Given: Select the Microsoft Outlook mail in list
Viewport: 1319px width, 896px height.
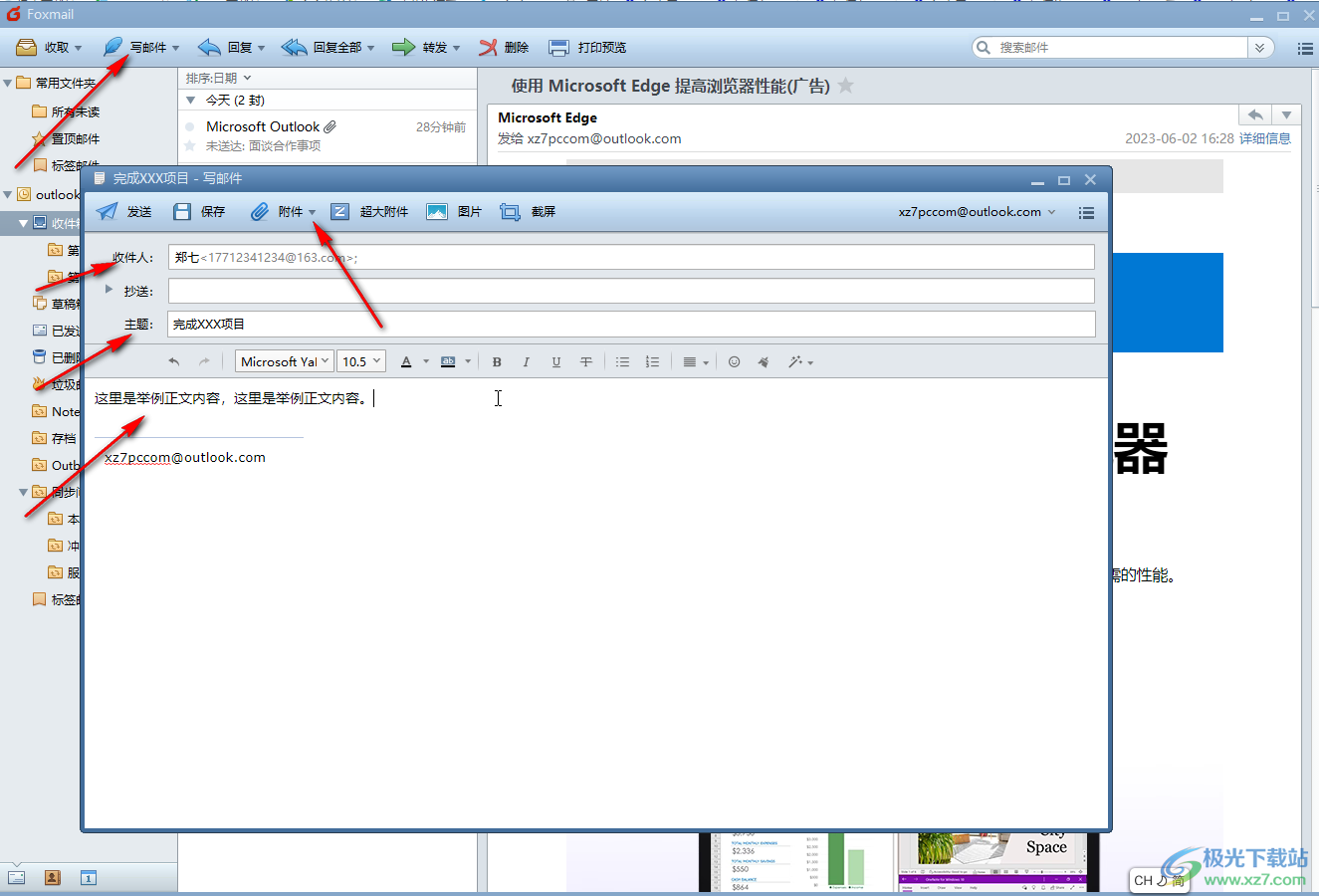Looking at the screenshot, I should [327, 136].
